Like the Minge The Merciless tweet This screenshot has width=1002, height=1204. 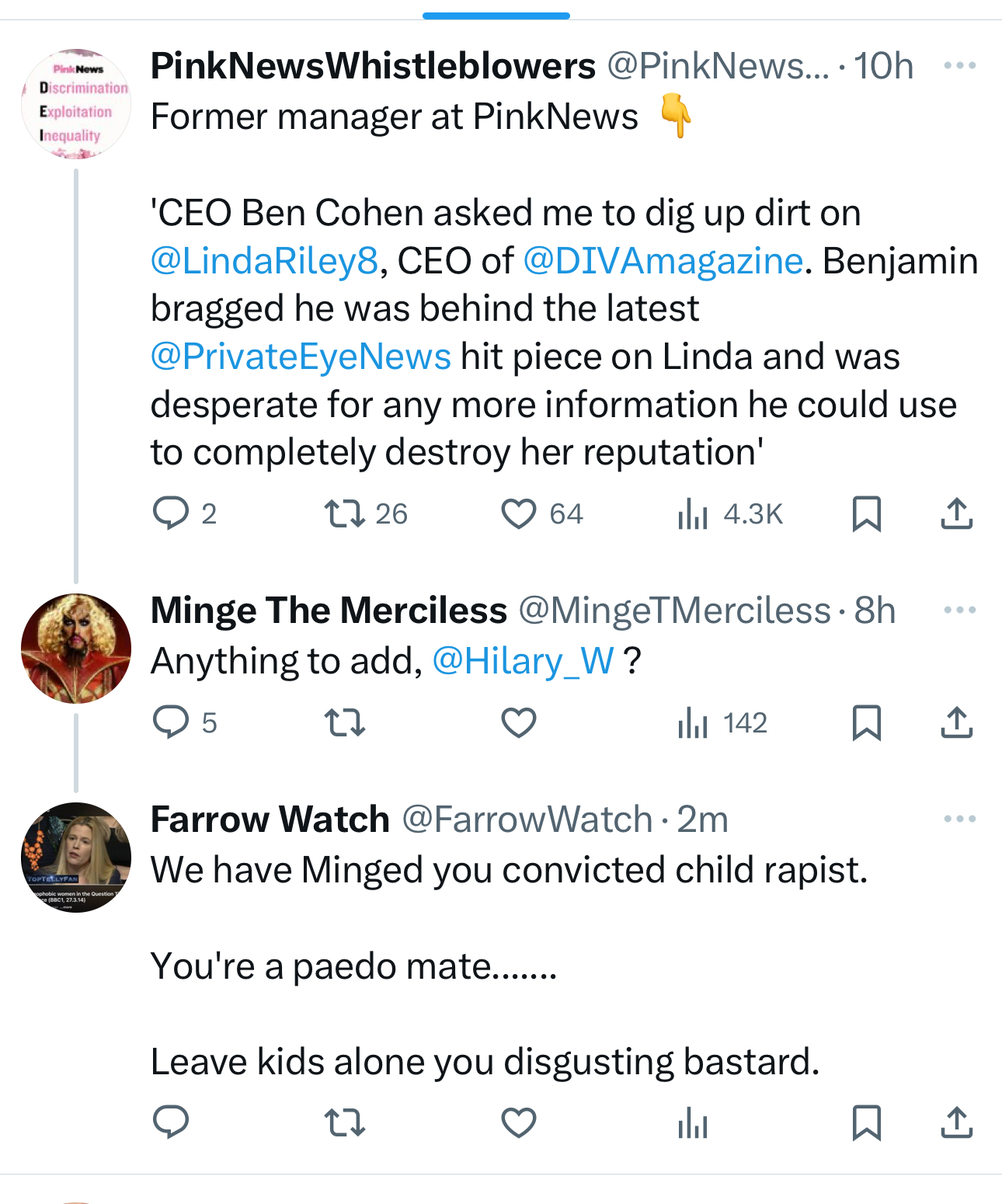pyautogui.click(x=519, y=723)
